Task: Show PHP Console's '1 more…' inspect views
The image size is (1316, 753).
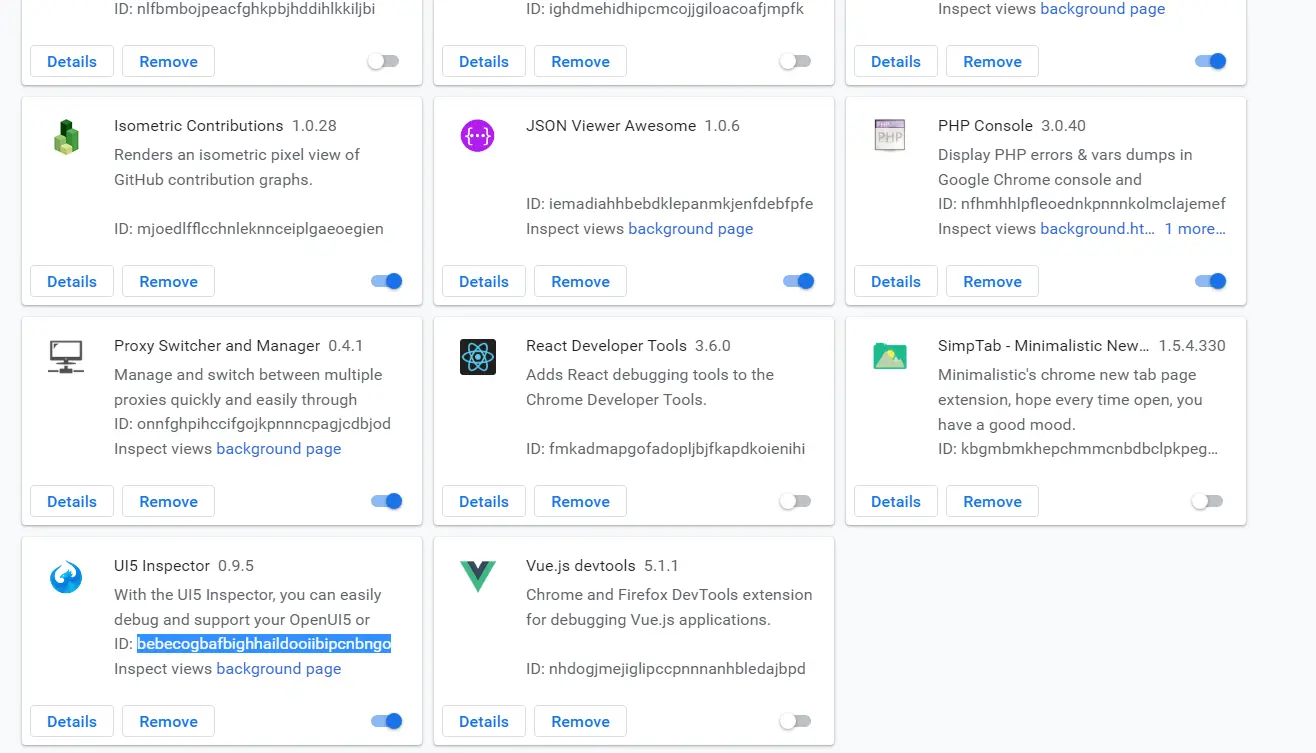Action: click(x=1195, y=229)
